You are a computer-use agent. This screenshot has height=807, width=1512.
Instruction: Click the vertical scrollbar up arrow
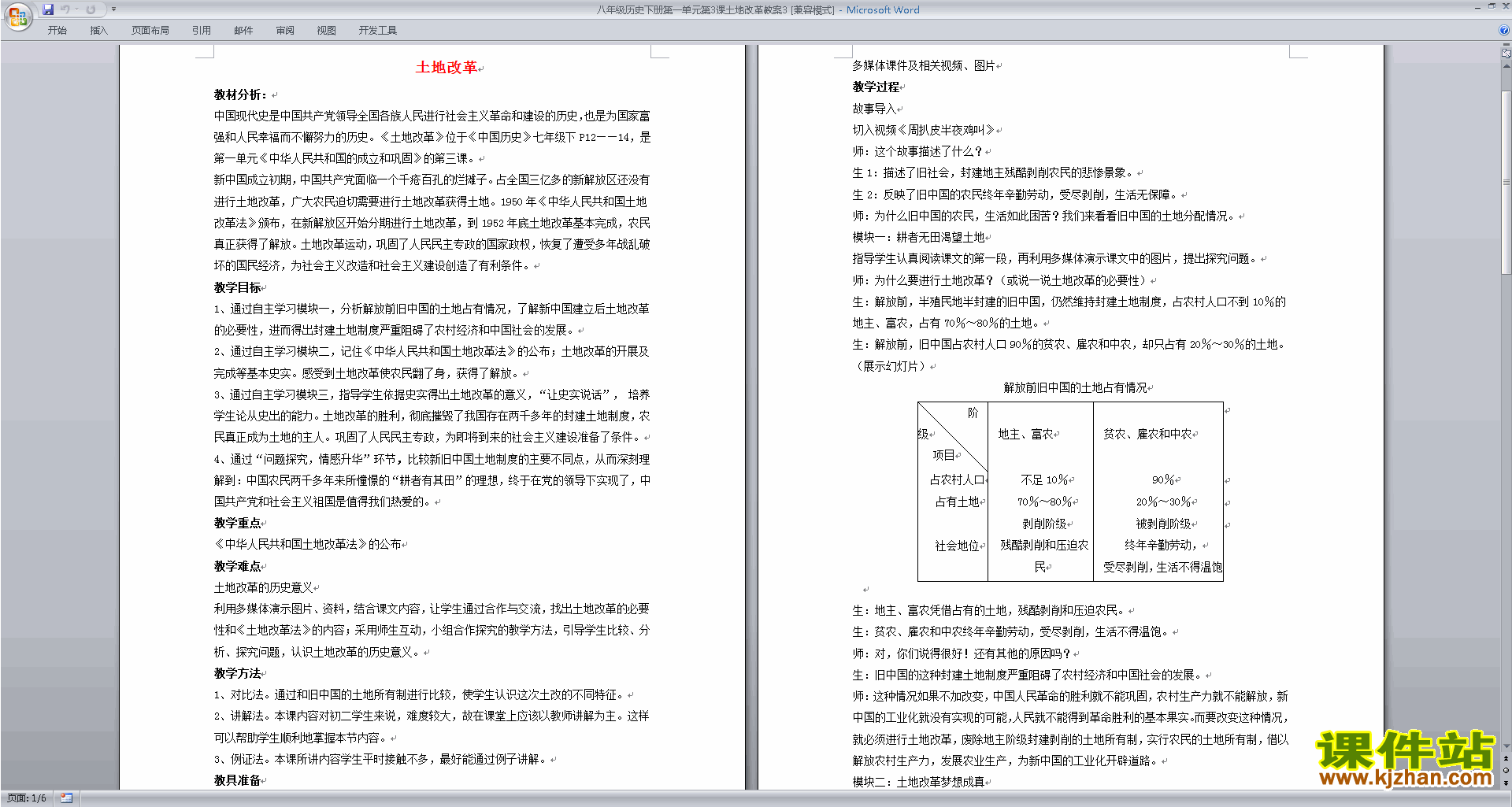pos(1506,66)
